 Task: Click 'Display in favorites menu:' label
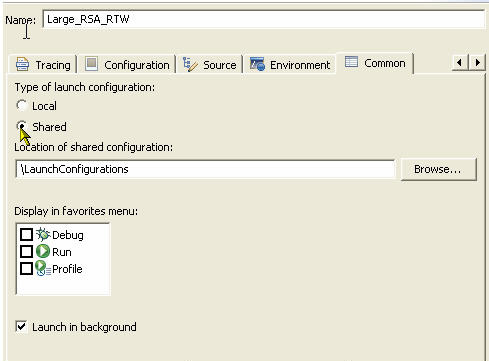point(76,211)
